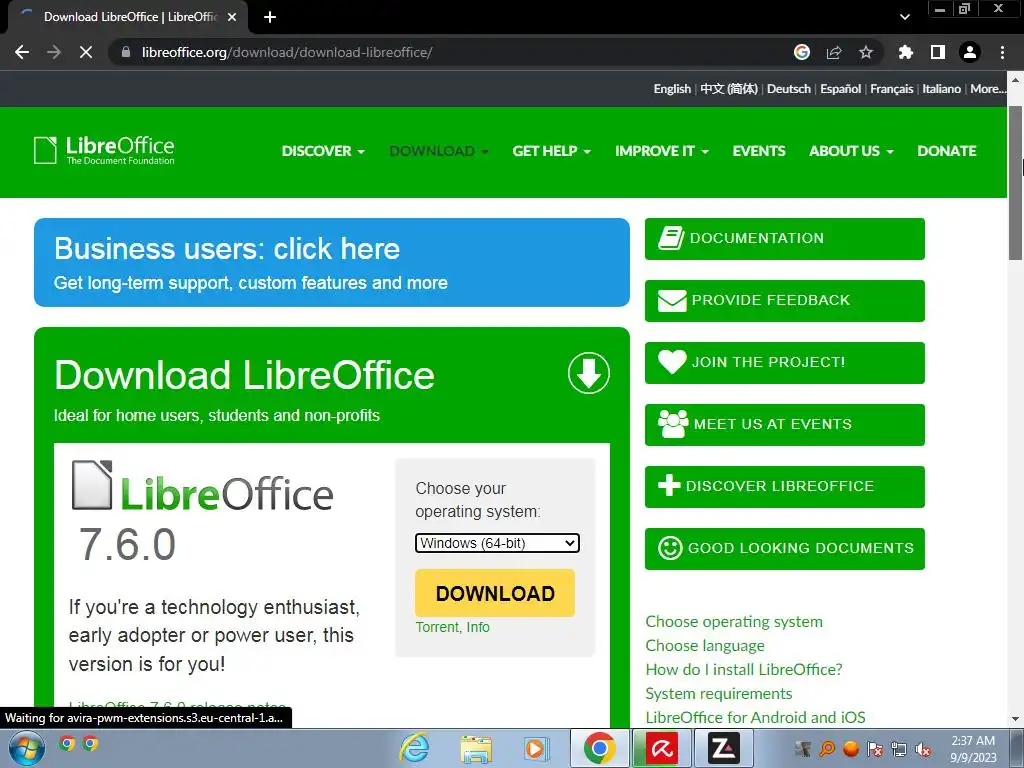This screenshot has width=1024, height=768.
Task: Open LibreOffice for Android and iOS link
Action: (755, 717)
